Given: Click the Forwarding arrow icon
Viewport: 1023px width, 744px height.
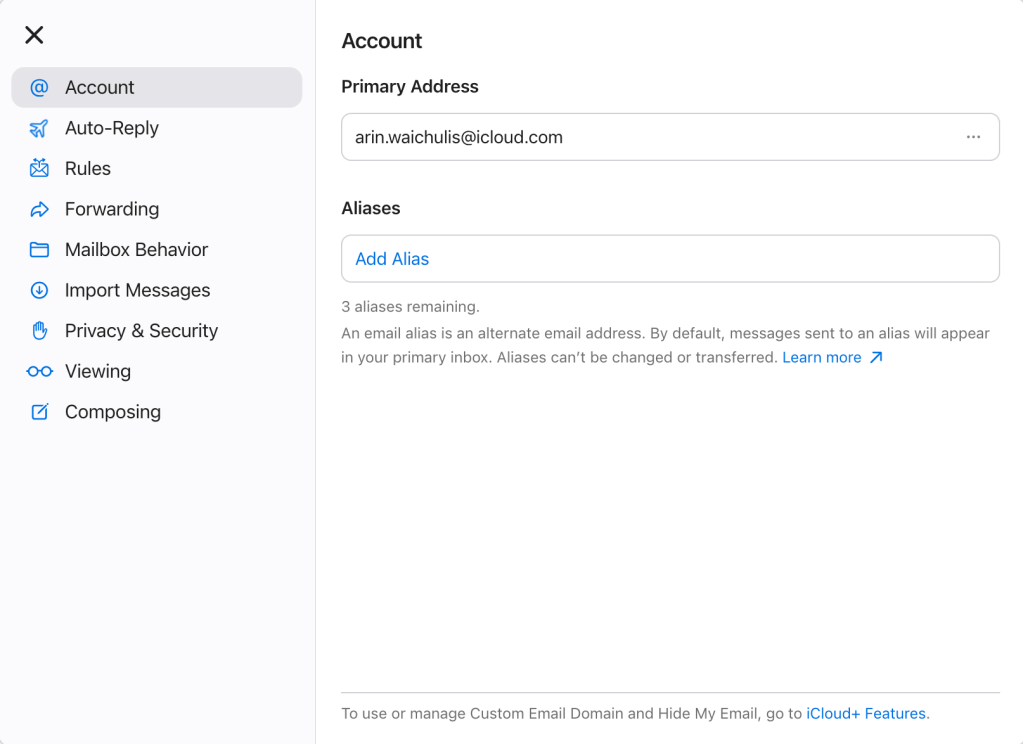Looking at the screenshot, I should click(39, 209).
